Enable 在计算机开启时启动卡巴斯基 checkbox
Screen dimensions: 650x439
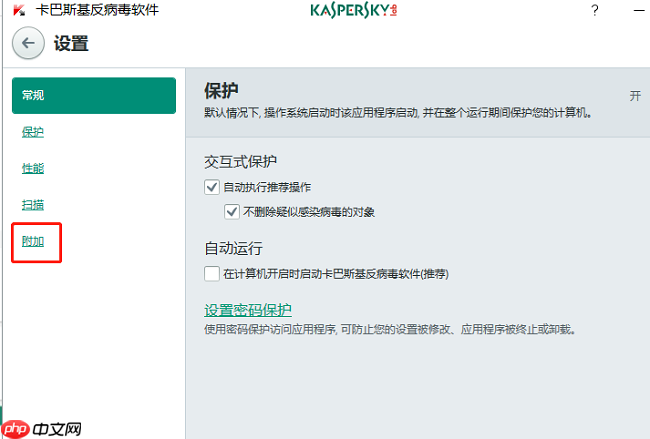(x=212, y=274)
